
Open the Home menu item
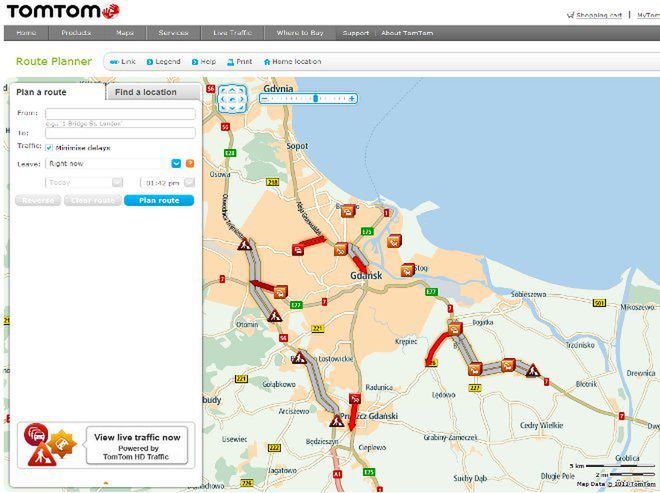[26, 33]
